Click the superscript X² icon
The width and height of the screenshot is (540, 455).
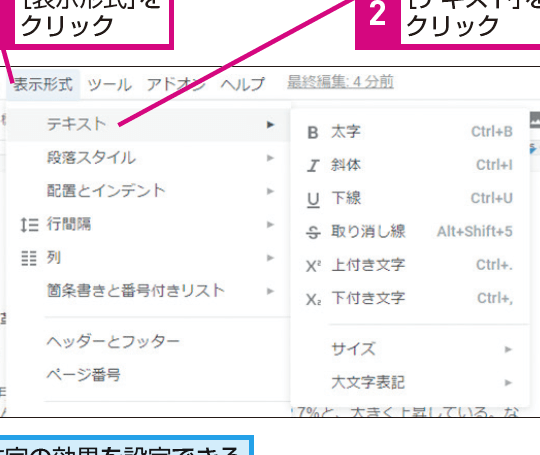[x=313, y=266]
